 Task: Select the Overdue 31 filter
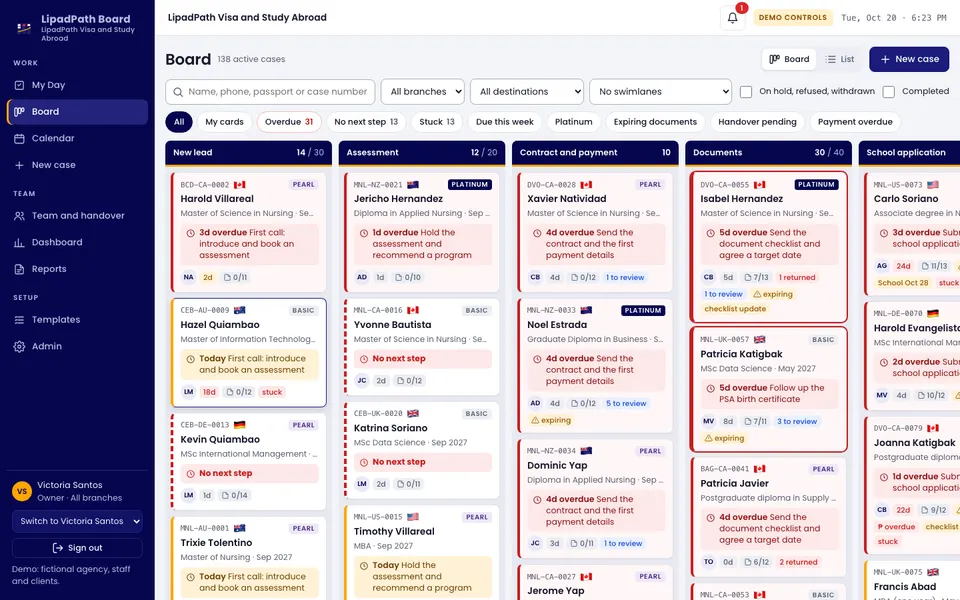point(289,122)
